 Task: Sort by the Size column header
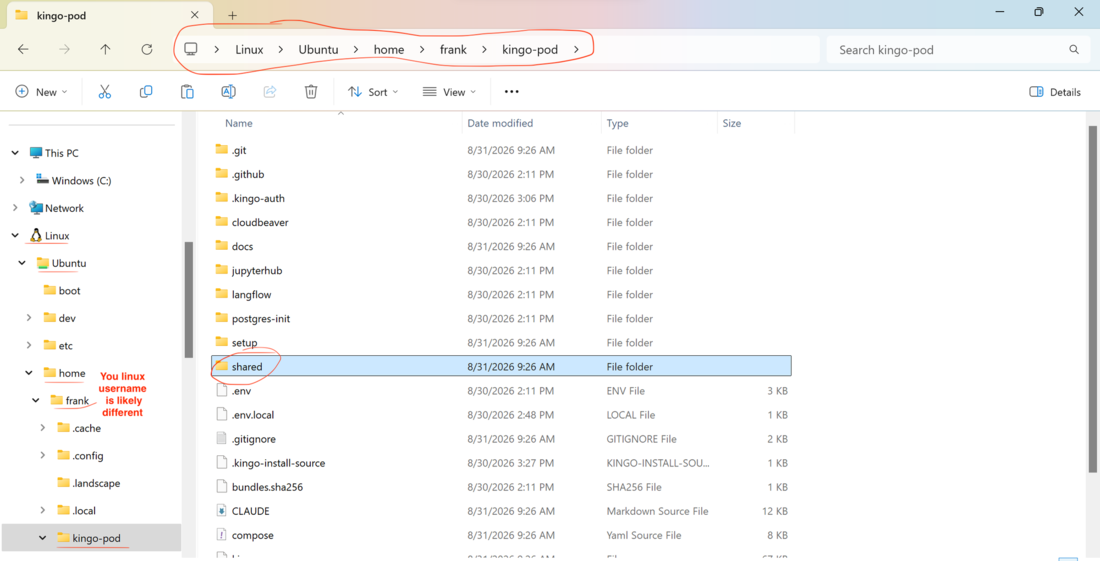(732, 123)
